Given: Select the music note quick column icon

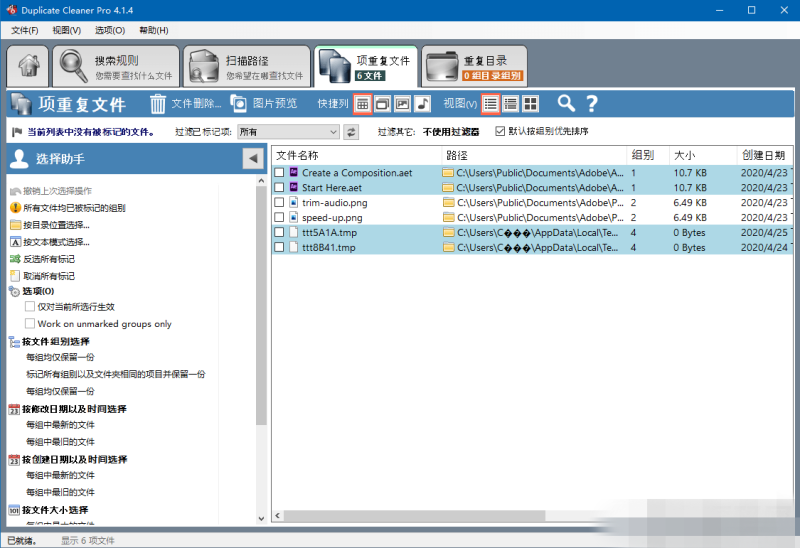Looking at the screenshot, I should 422,103.
